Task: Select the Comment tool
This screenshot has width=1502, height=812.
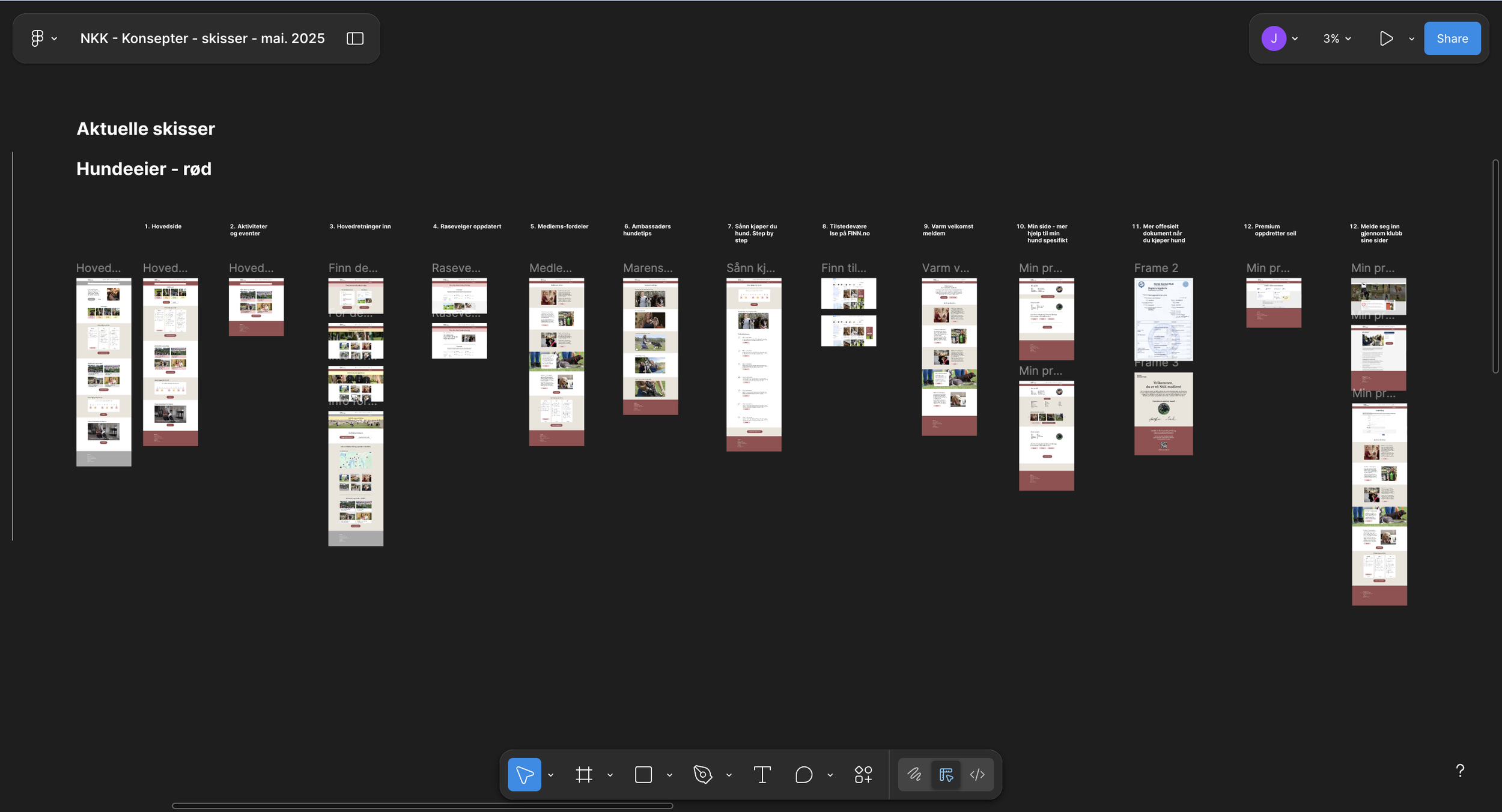Action: (x=803, y=775)
